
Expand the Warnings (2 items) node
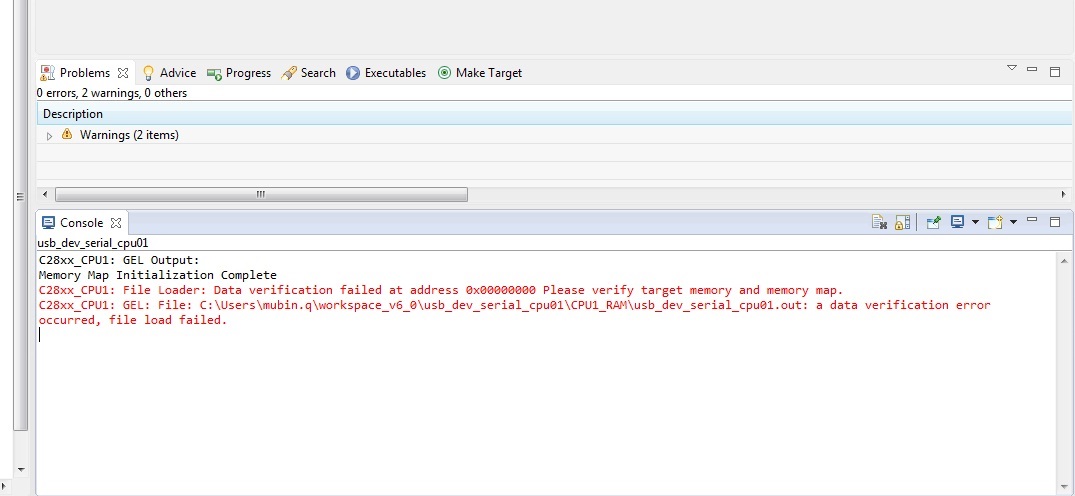pyautogui.click(x=49, y=136)
